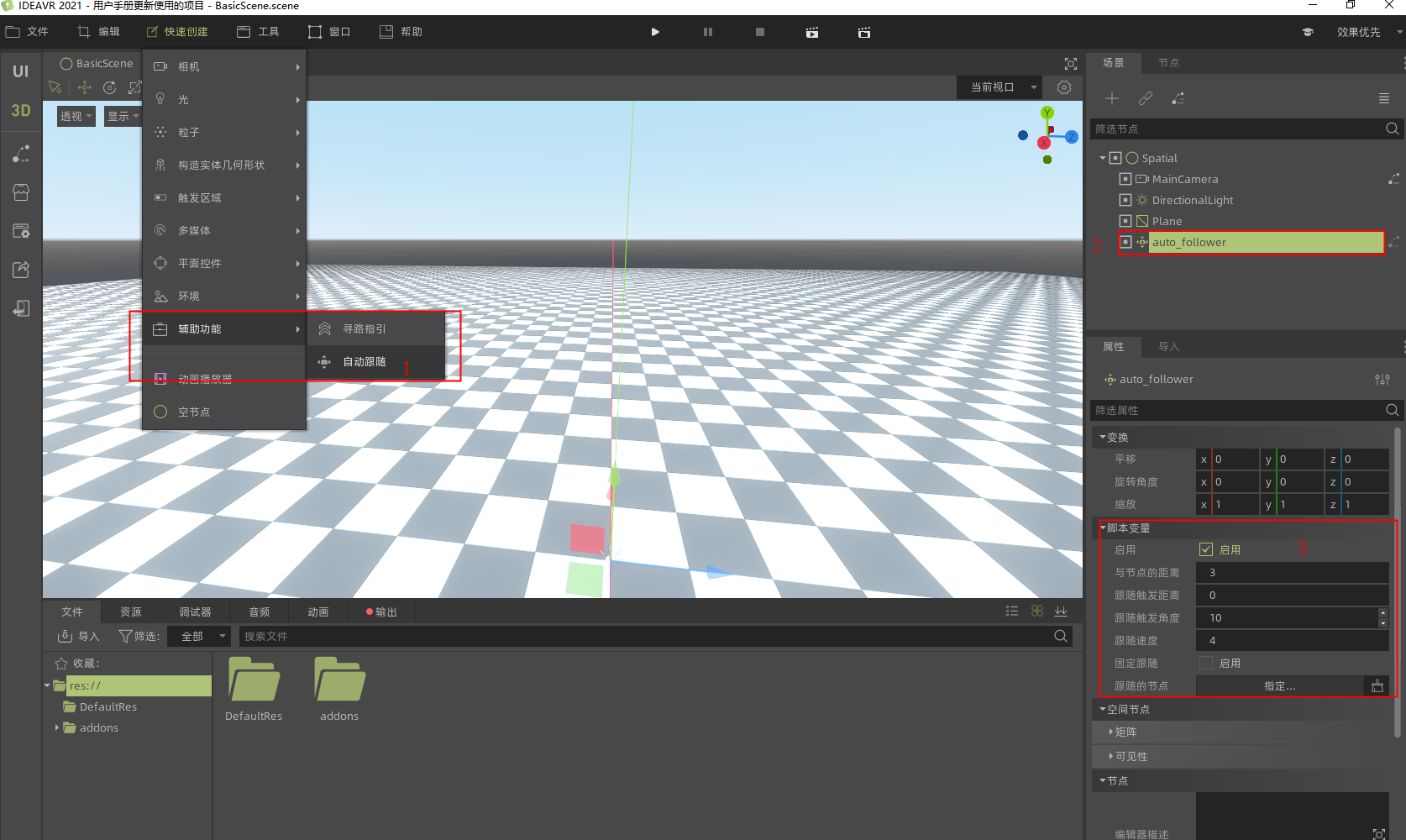Viewport: 1406px width, 840px height.
Task: Expand the addons folder in tree
Action: click(x=57, y=727)
